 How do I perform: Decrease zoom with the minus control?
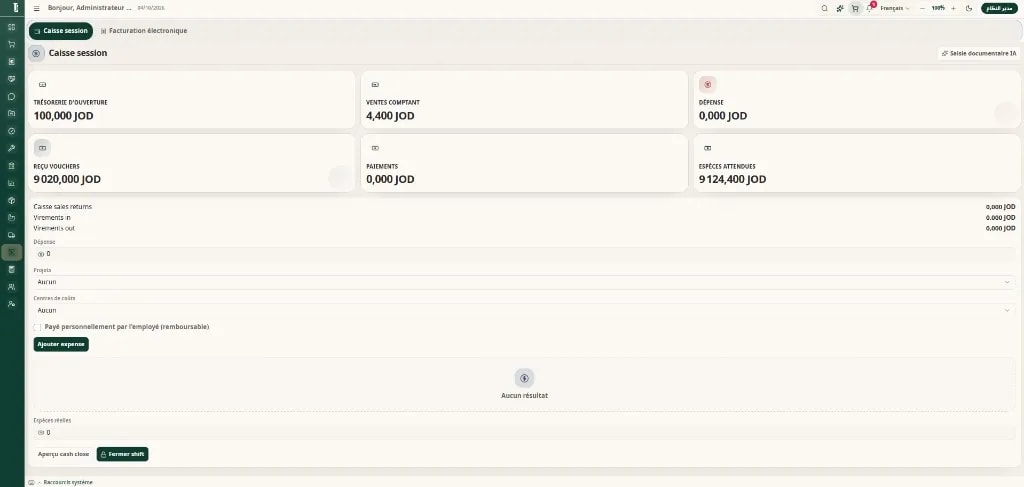coord(922,8)
